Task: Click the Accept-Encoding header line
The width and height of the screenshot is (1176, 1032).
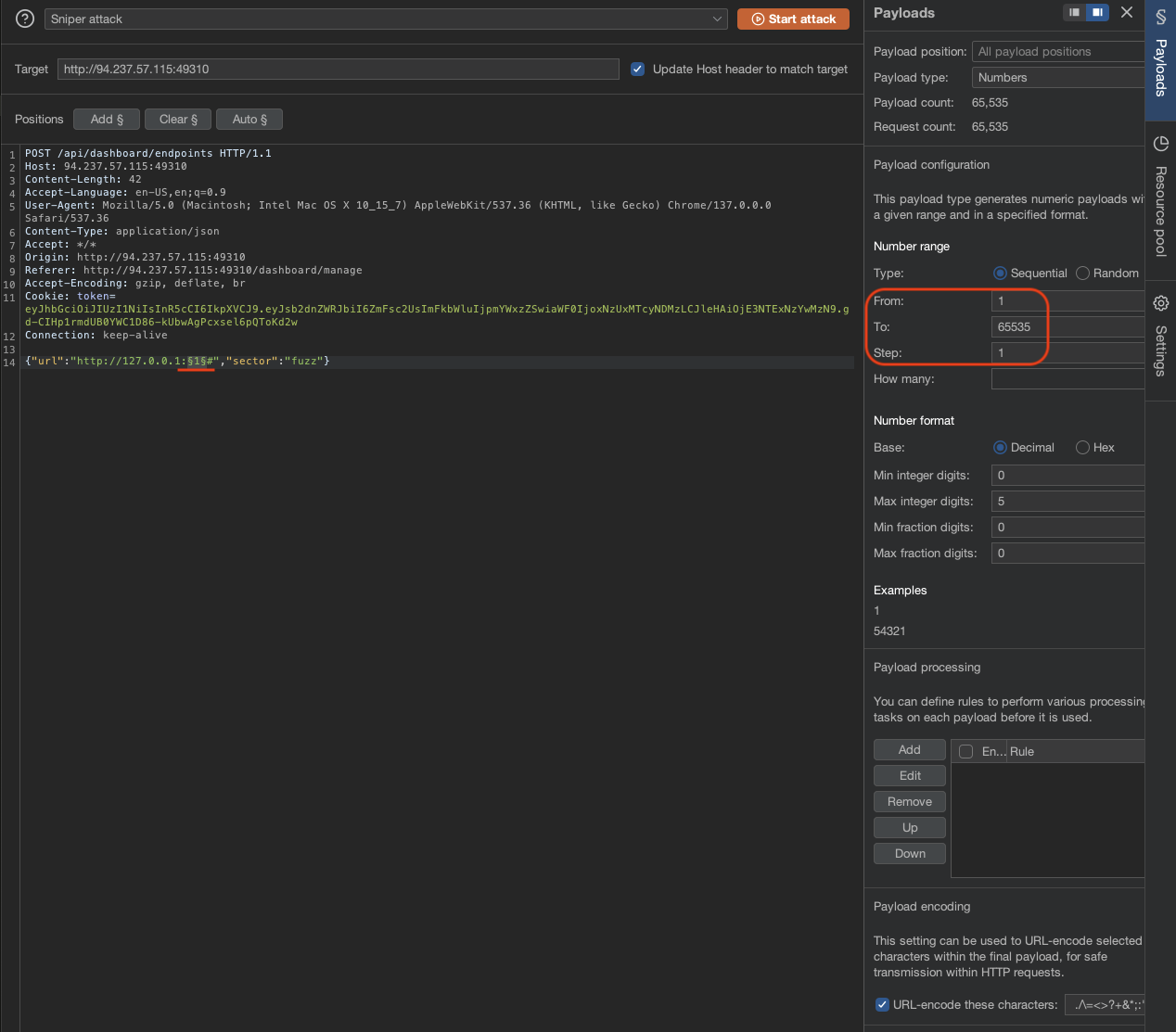Action: pos(135,284)
